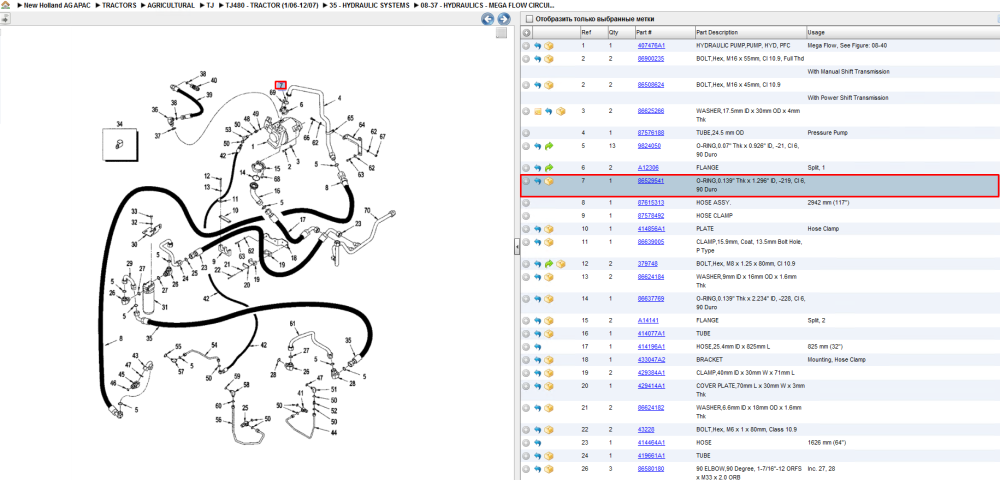The image size is (1000, 480).
Task: Toggle the selection circle for part 87576188
Action: (x=526, y=133)
